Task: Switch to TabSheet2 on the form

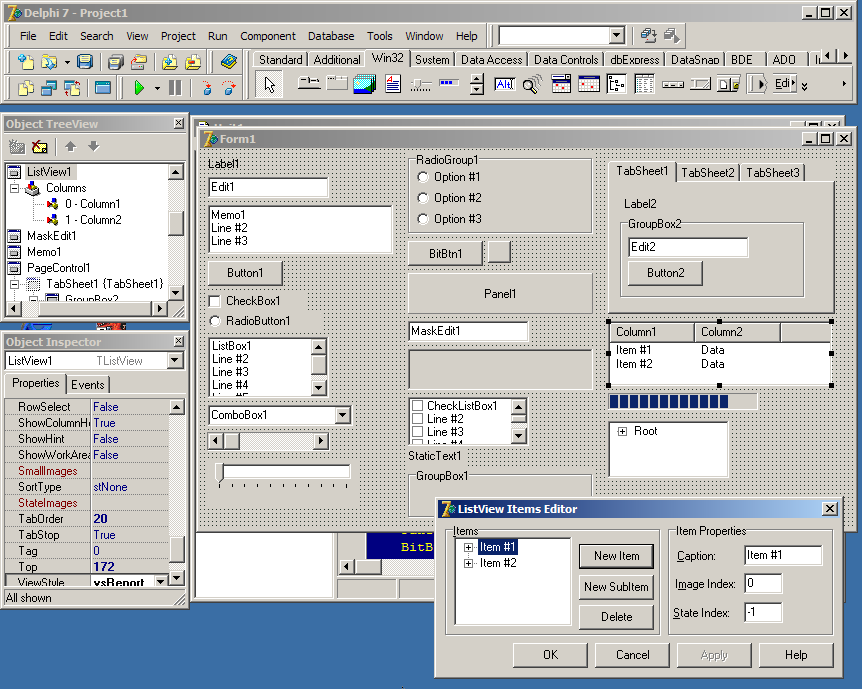Action: [708, 173]
